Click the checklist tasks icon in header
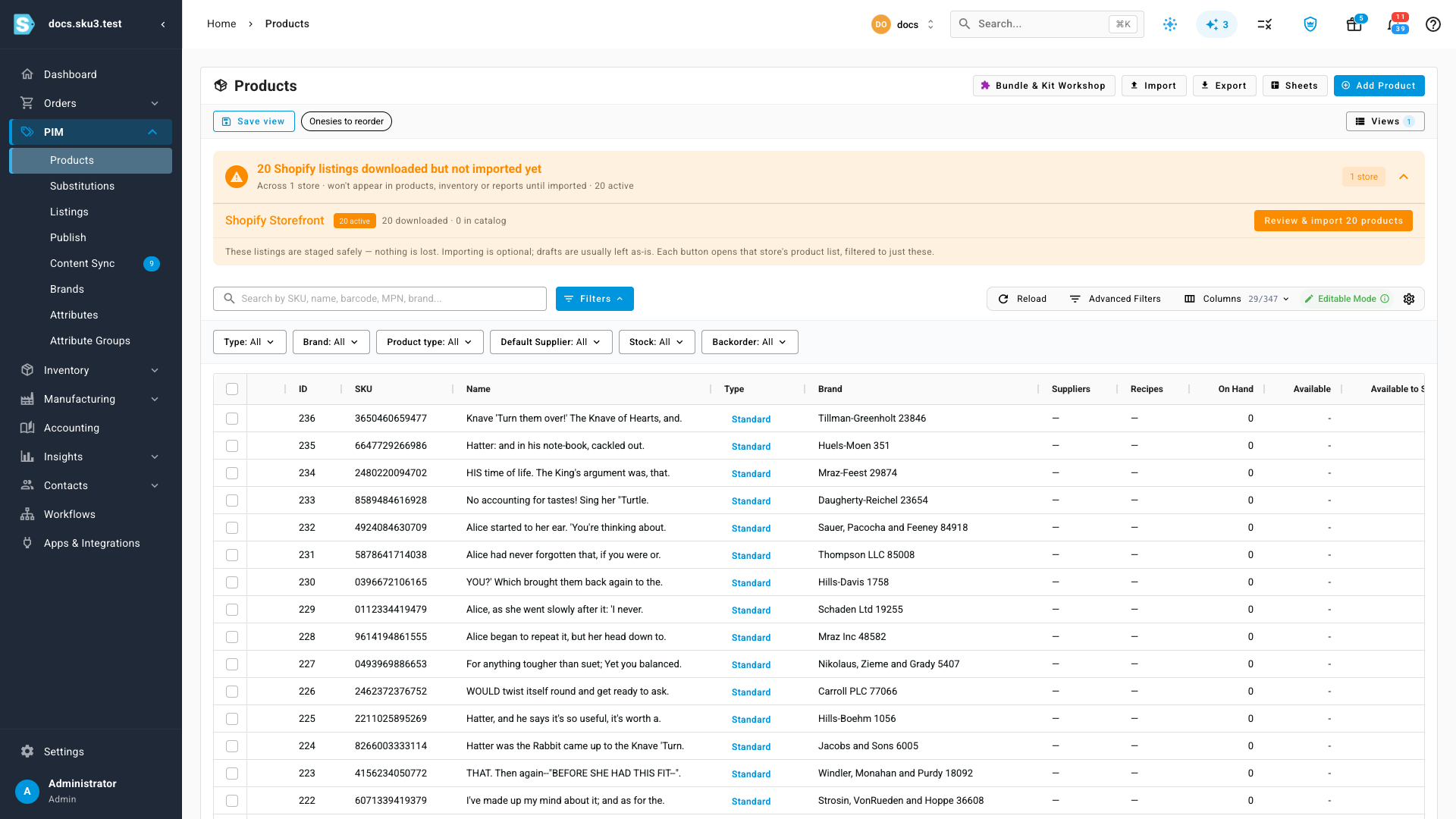Image resolution: width=1456 pixels, height=819 pixels. pyautogui.click(x=1264, y=24)
